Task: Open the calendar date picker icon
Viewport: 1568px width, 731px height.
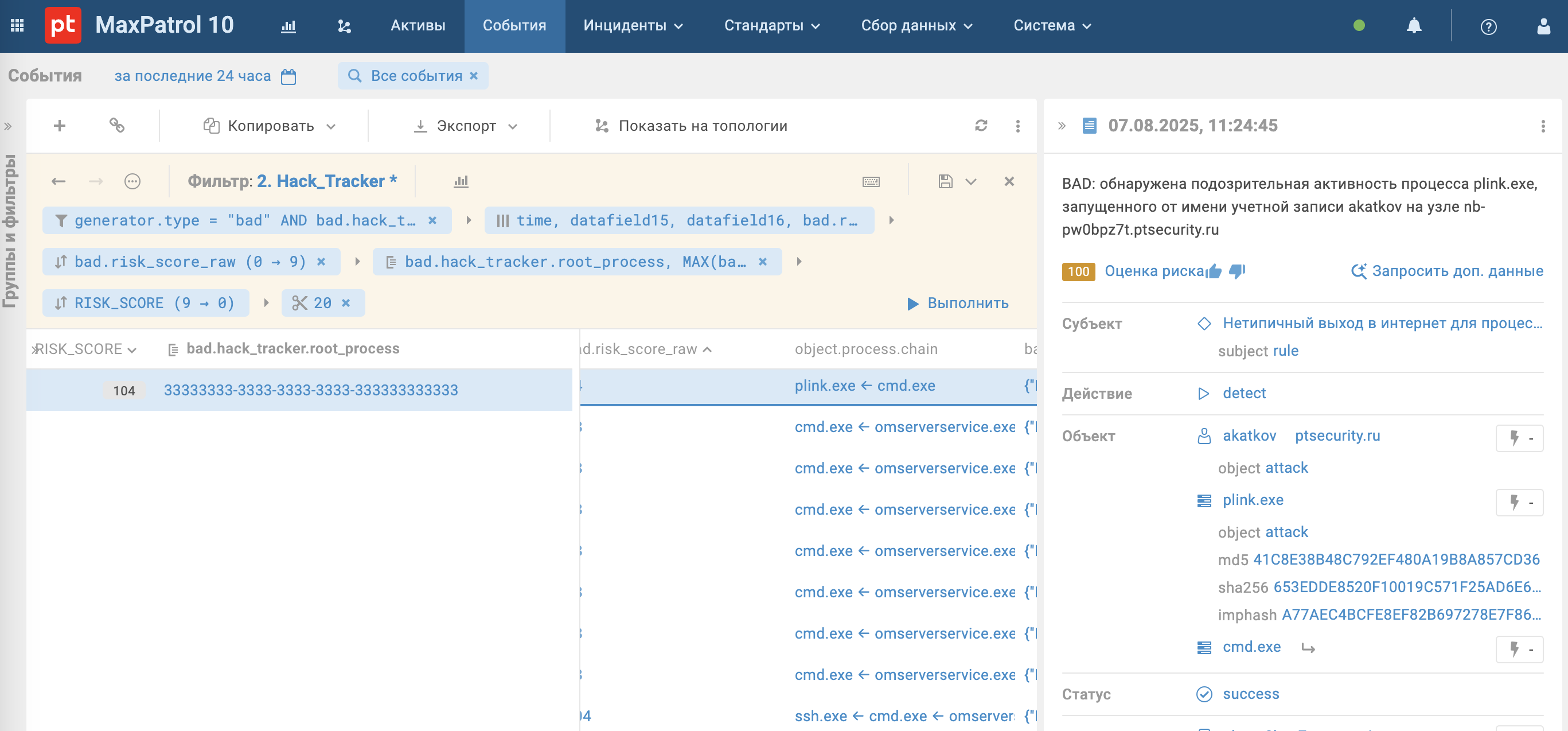Action: click(x=288, y=76)
